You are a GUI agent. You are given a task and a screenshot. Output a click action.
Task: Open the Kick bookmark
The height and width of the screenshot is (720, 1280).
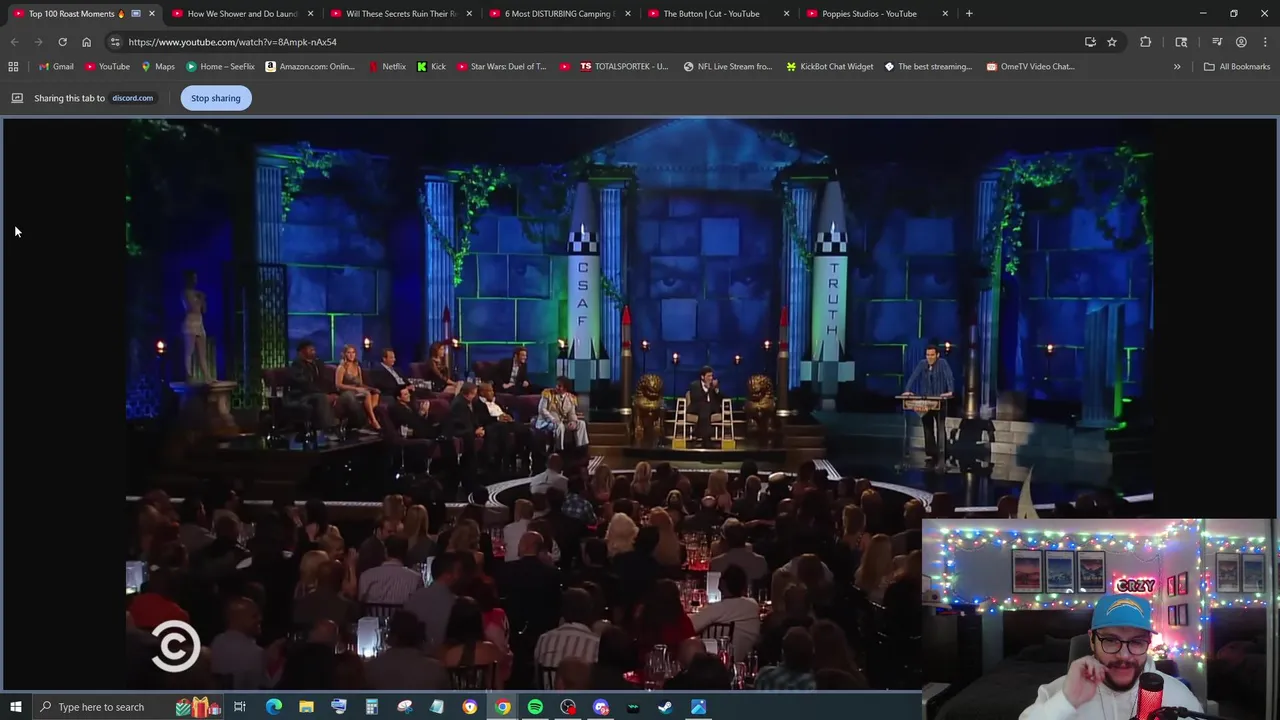(x=431, y=67)
